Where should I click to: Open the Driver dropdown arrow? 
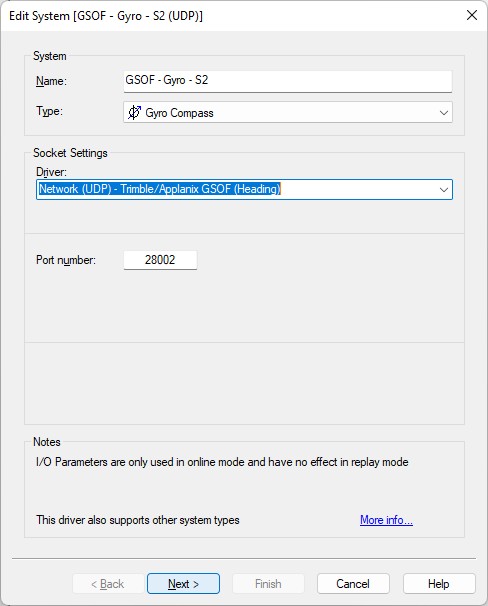click(x=444, y=190)
